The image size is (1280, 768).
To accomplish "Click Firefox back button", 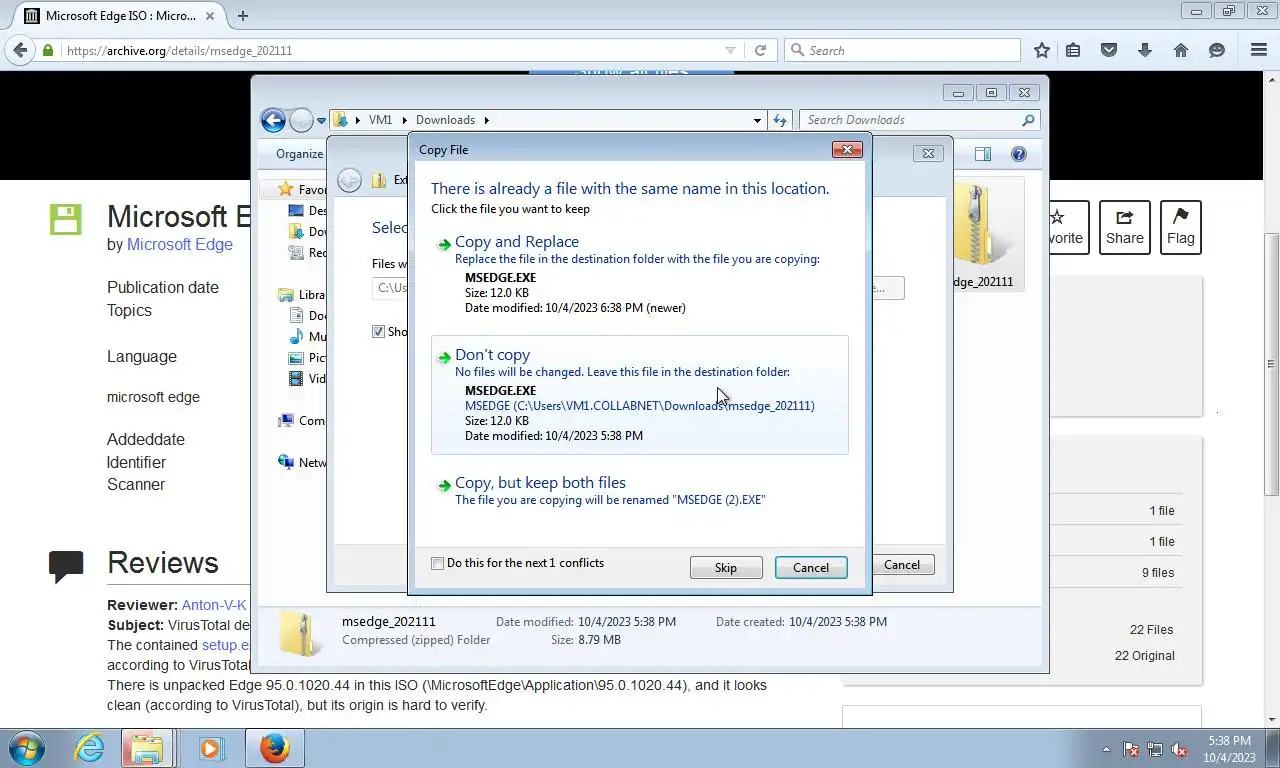I will [x=21, y=50].
